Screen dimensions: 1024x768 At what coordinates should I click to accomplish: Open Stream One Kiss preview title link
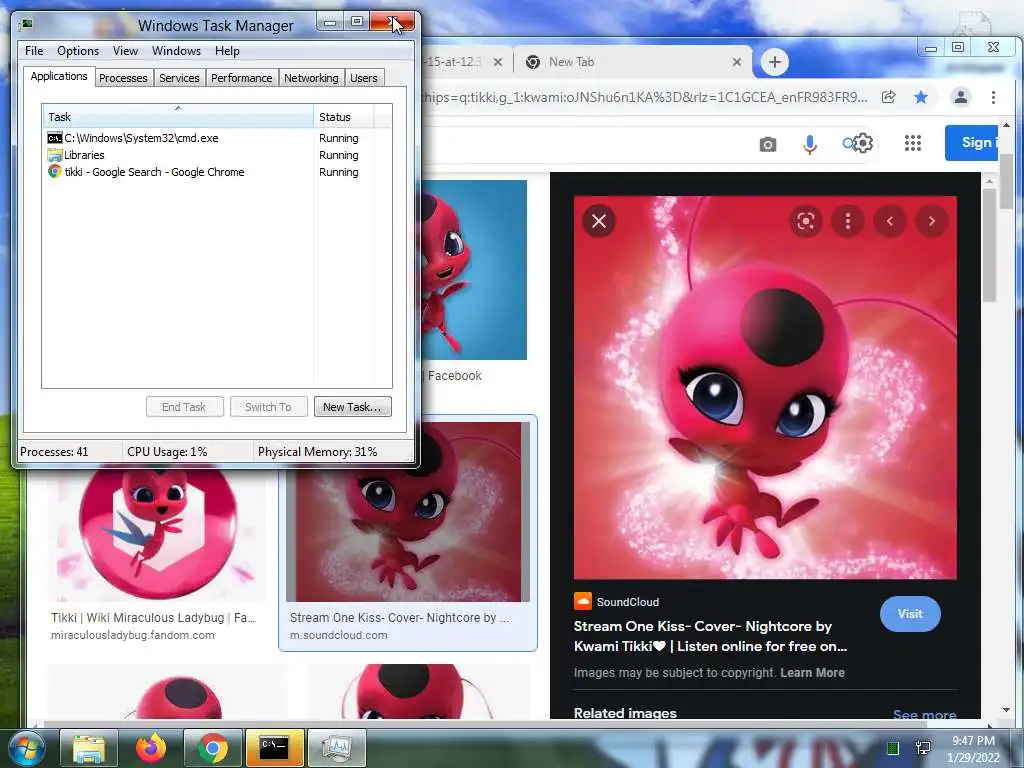click(x=711, y=636)
